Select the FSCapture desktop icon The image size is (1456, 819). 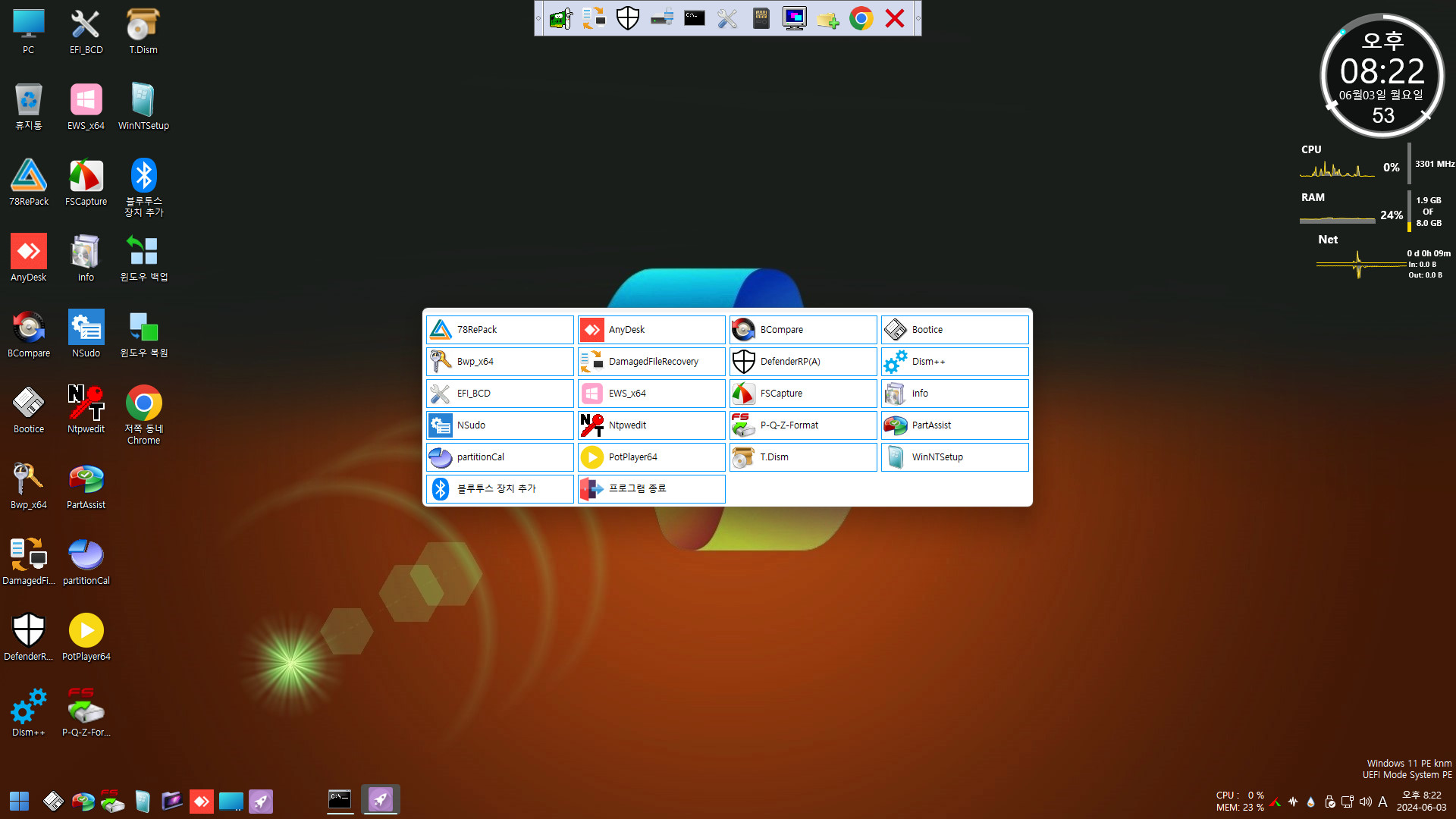coord(86,183)
